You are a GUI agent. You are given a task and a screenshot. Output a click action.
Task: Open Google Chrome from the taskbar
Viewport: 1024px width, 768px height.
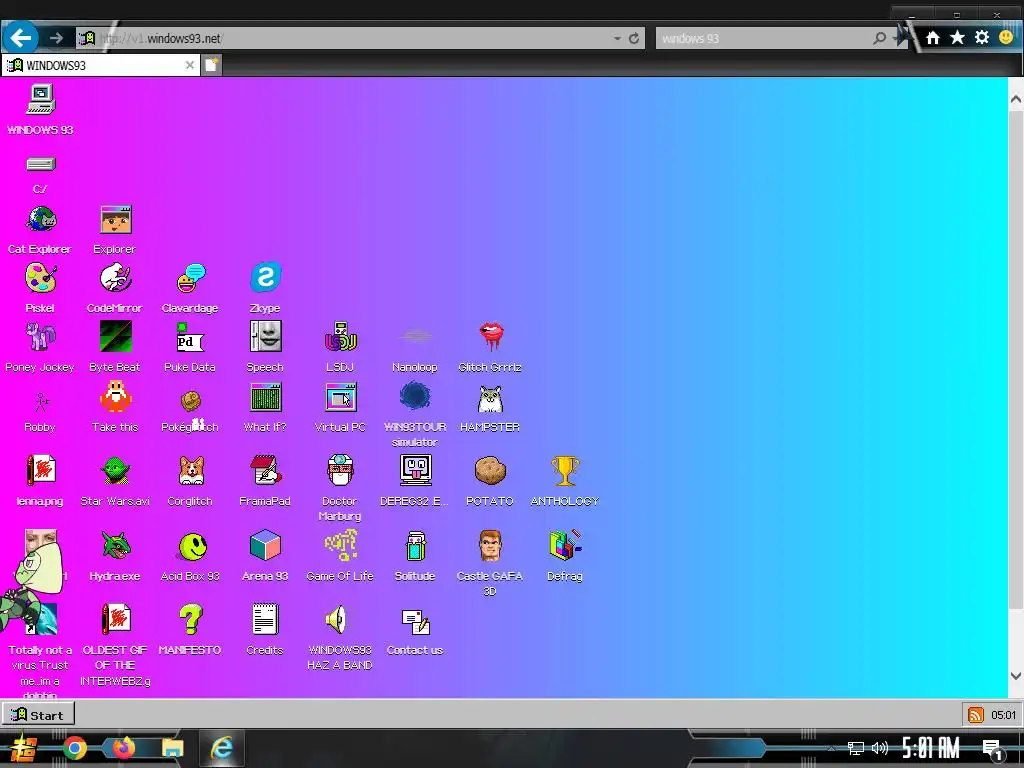coord(74,747)
